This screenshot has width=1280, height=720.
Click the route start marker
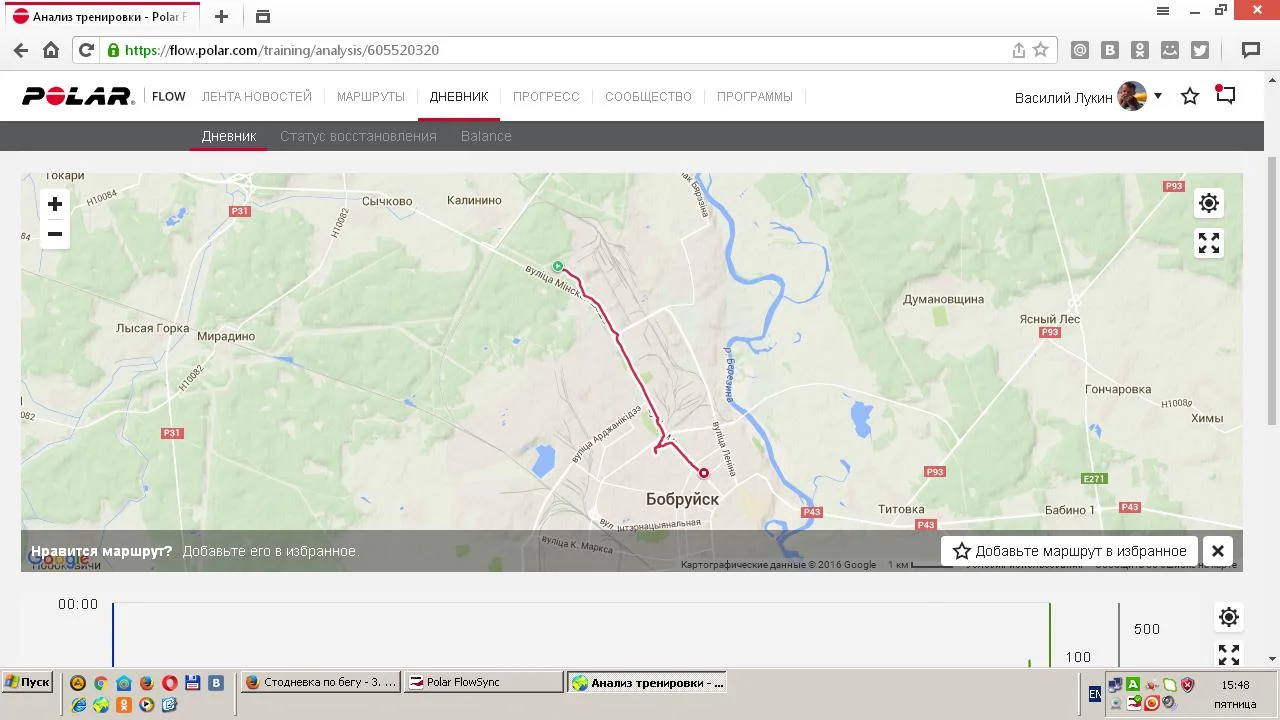tap(558, 266)
